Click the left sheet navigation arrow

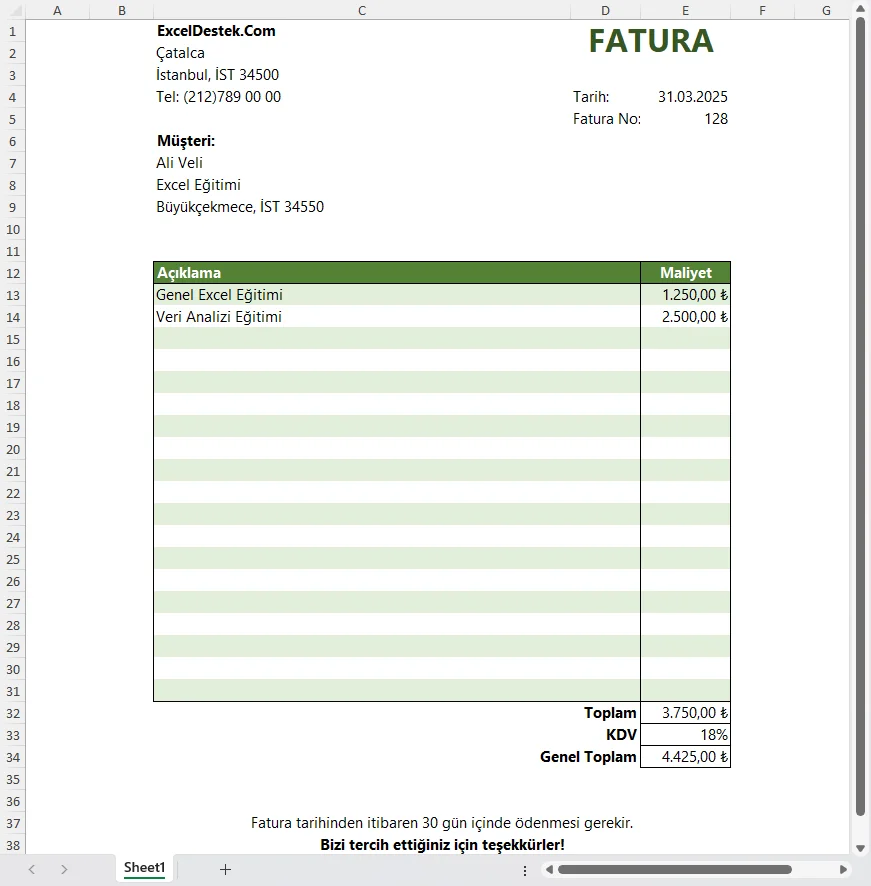(x=33, y=869)
